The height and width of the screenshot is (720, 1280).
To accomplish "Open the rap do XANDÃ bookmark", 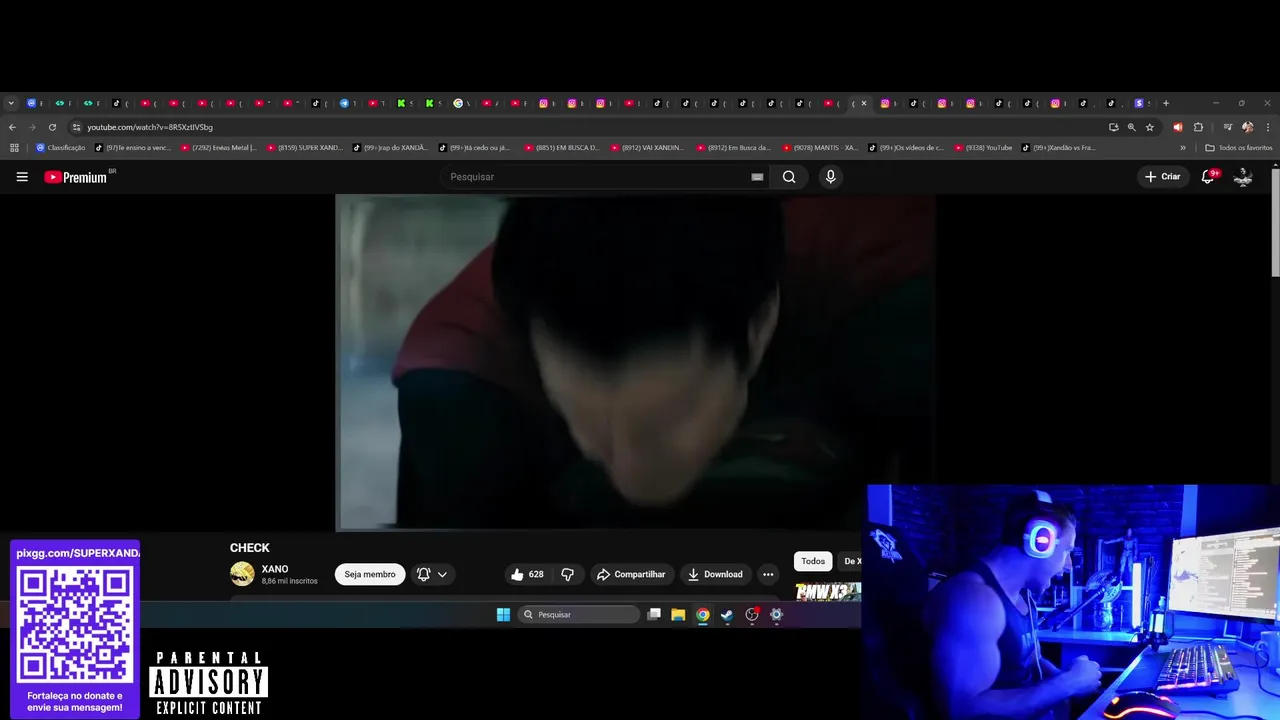I will 390,148.
